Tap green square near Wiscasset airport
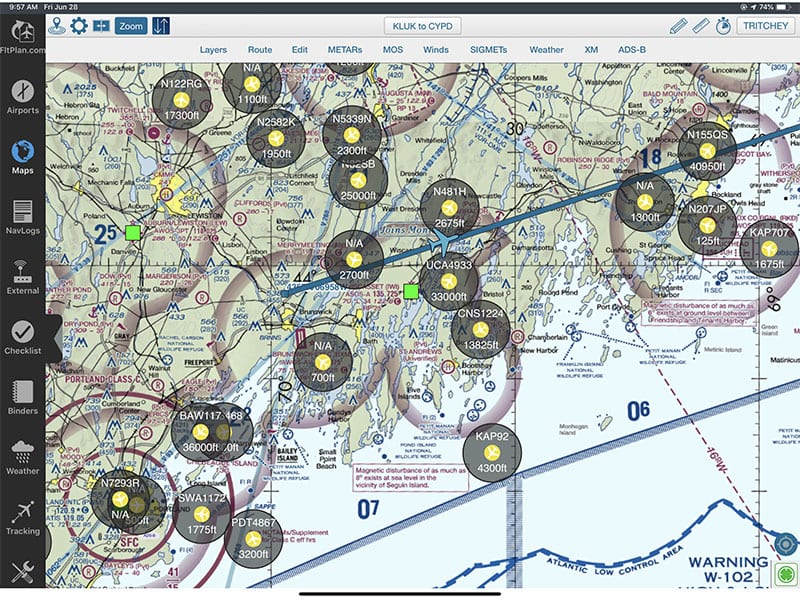Image resolution: width=800 pixels, height=600 pixels. [x=411, y=291]
